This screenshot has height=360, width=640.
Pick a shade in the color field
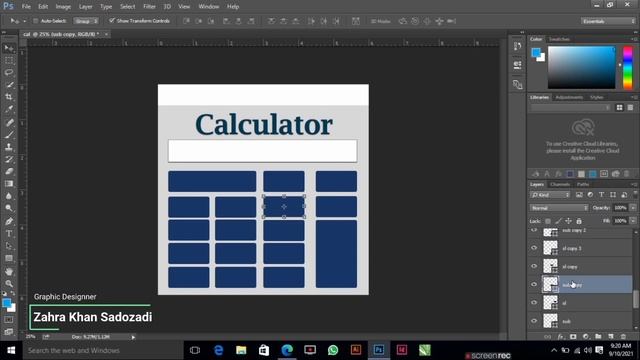click(581, 67)
